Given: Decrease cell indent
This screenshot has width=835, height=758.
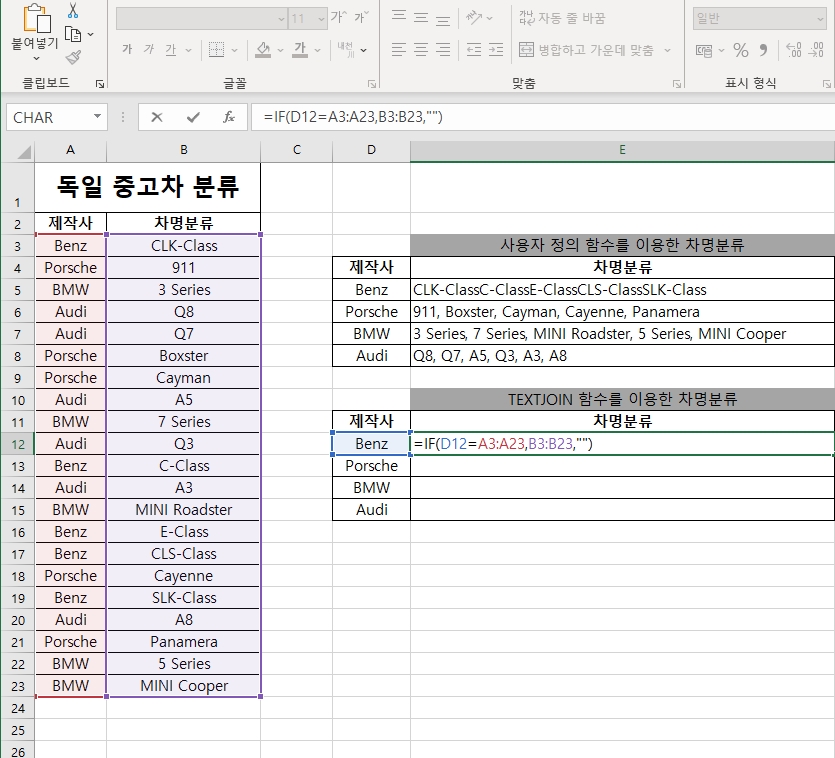Looking at the screenshot, I should (473, 50).
